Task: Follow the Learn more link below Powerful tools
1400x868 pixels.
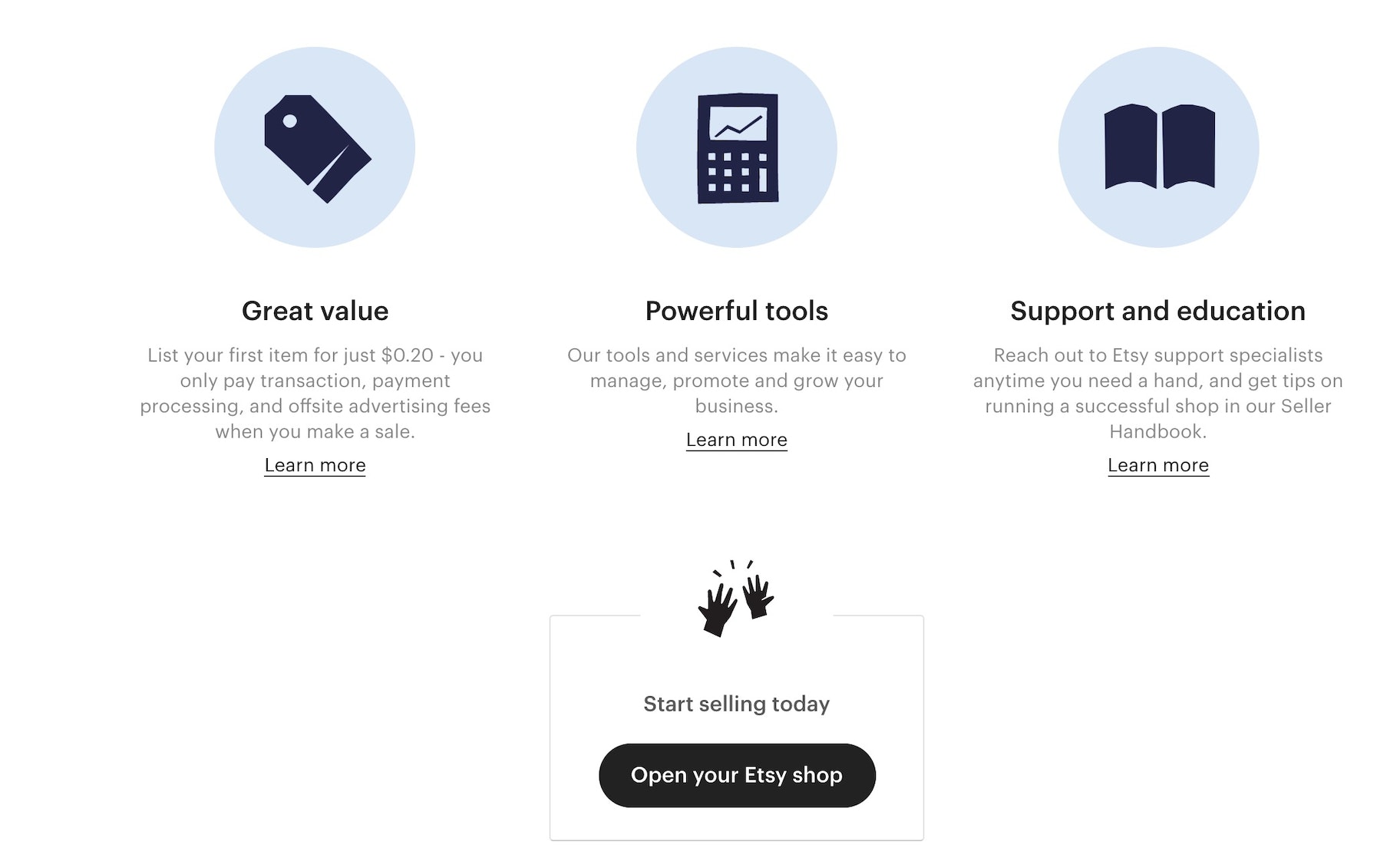Action: 736,440
